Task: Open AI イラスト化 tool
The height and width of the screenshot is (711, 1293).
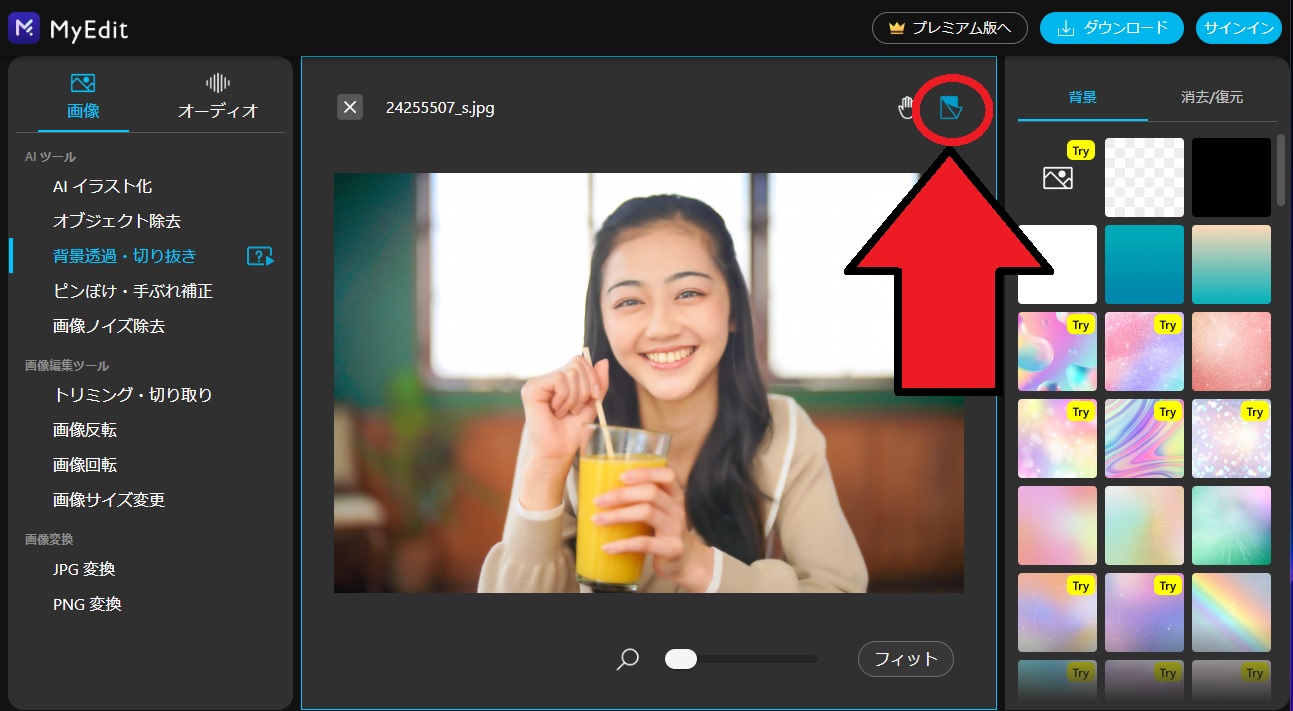Action: 103,186
